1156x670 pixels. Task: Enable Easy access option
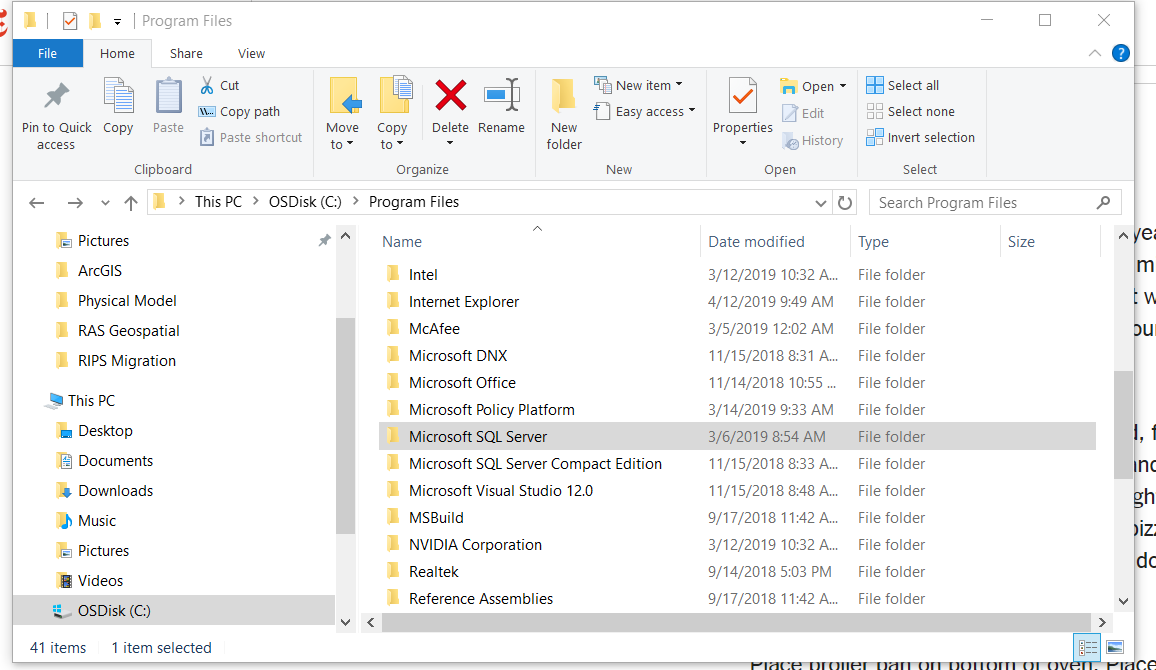(x=644, y=111)
